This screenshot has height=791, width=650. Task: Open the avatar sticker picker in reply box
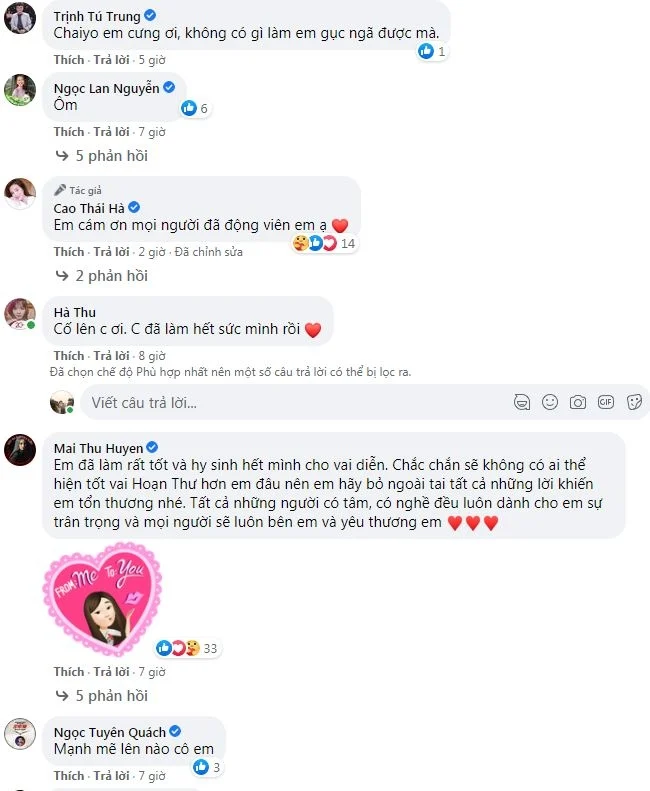point(521,402)
